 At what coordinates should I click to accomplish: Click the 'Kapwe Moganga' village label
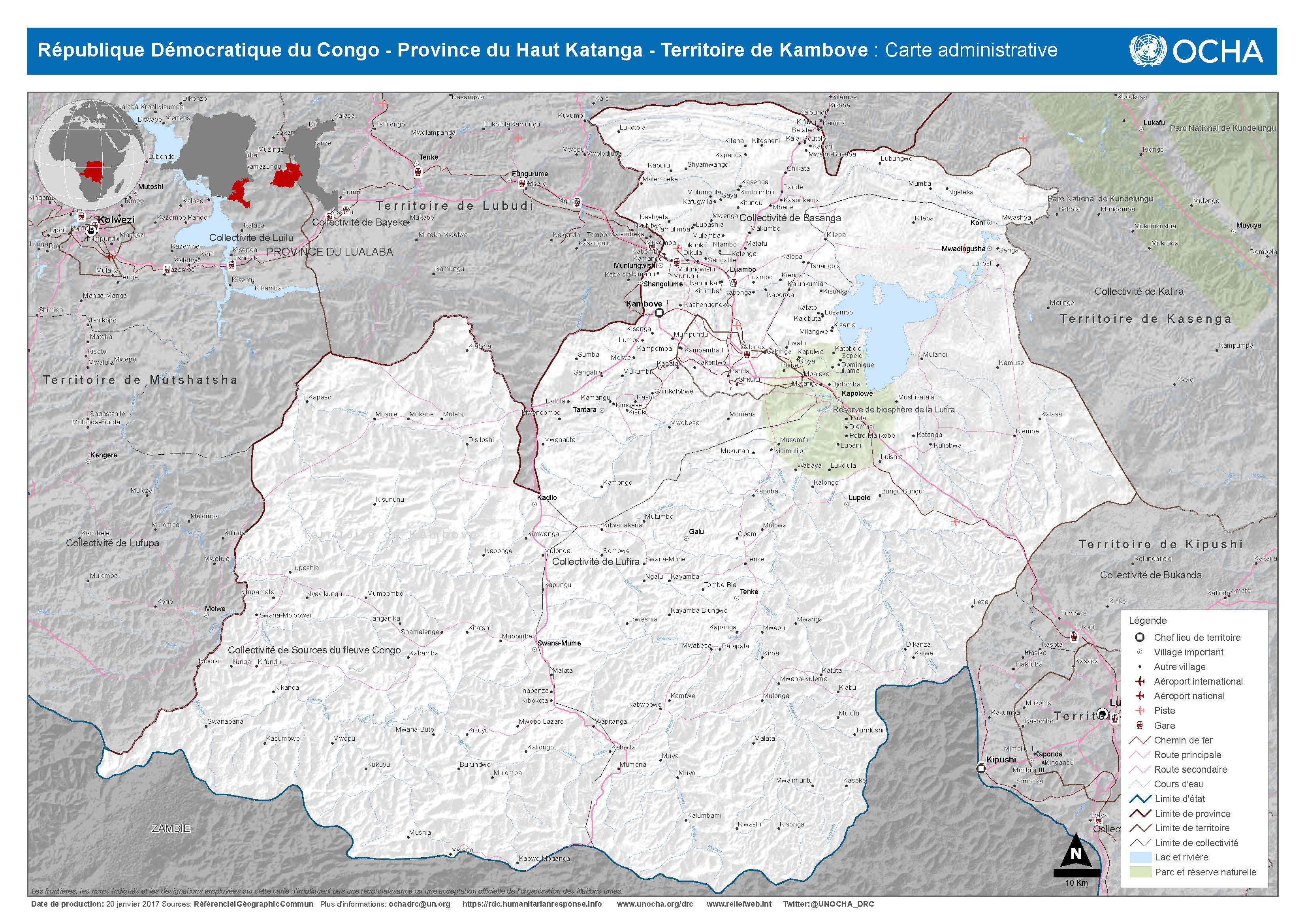coord(544,858)
